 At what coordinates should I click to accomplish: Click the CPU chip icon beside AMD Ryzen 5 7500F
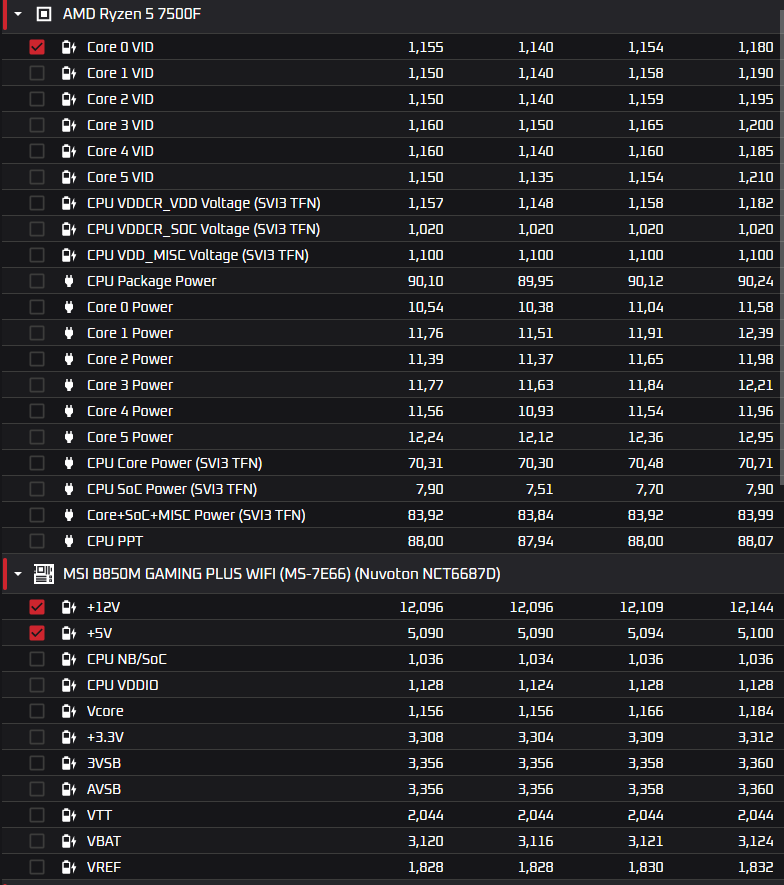pyautogui.click(x=44, y=14)
